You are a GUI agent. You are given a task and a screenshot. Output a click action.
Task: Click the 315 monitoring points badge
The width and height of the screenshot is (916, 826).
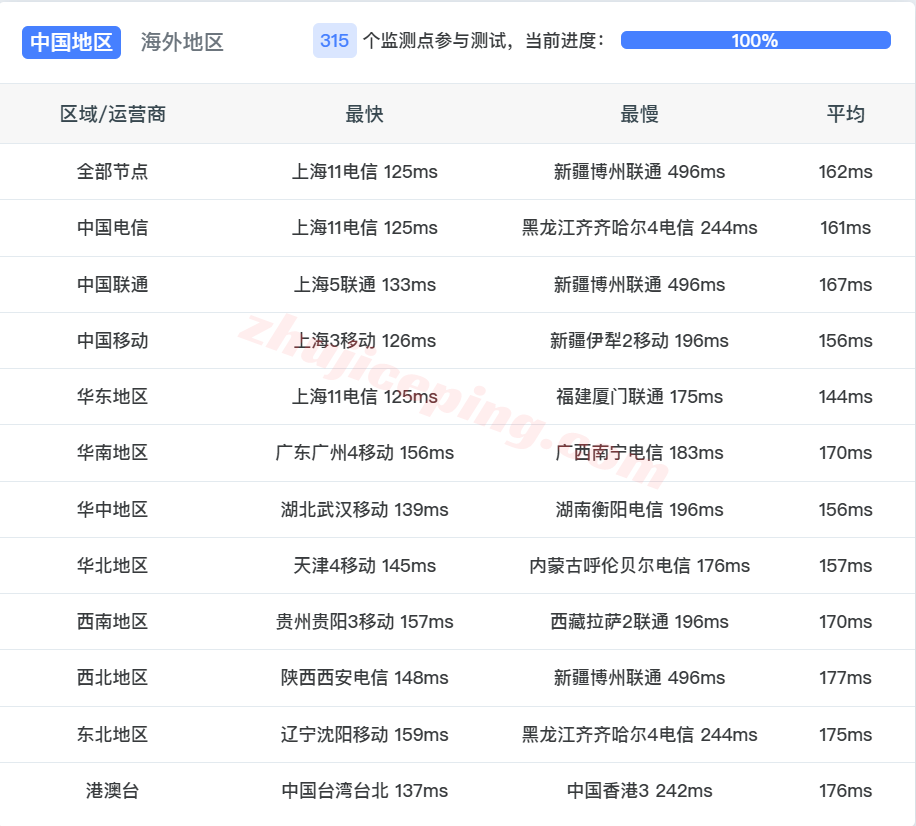(334, 41)
